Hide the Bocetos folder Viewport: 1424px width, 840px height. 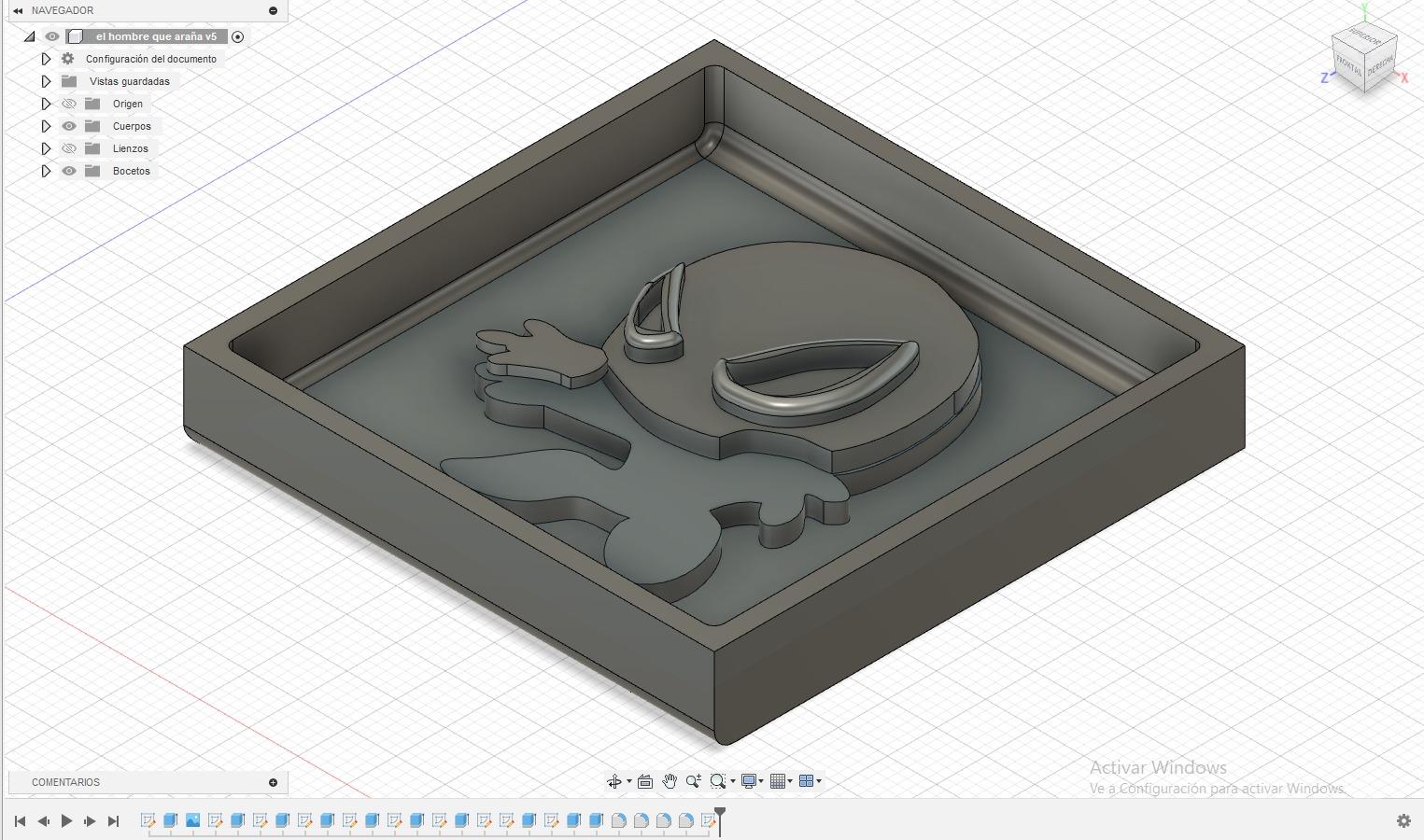click(69, 171)
